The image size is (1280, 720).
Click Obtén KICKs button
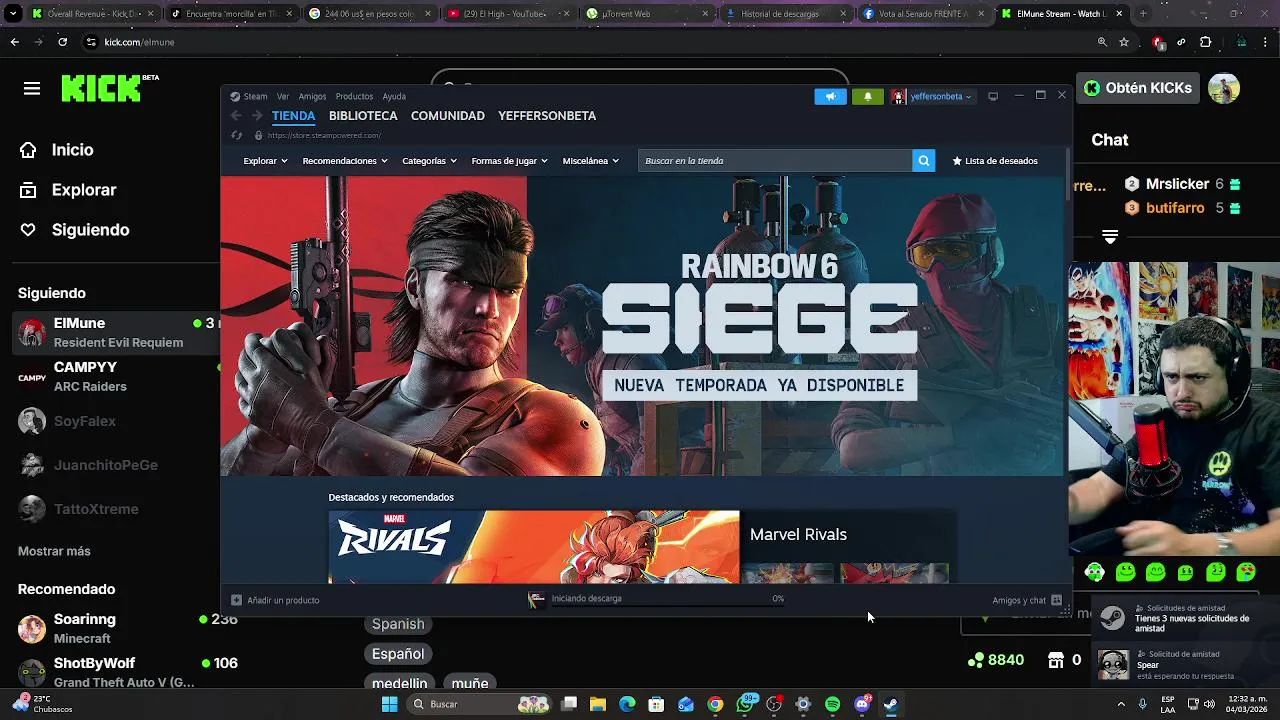(1137, 88)
